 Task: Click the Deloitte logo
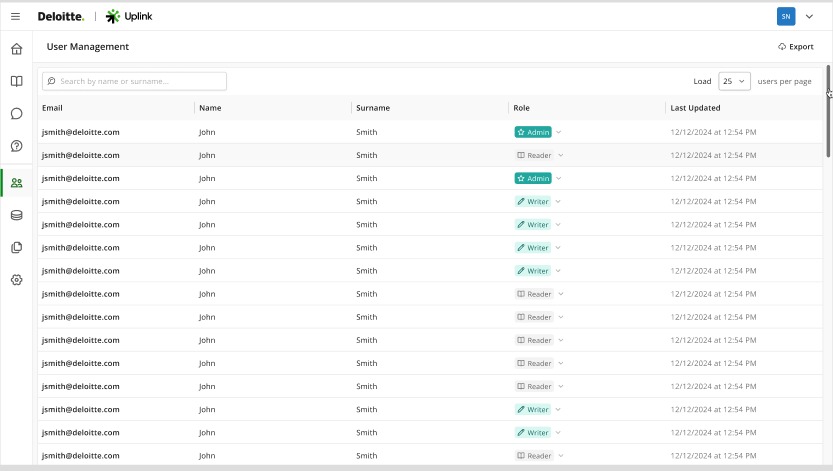[x=61, y=16]
